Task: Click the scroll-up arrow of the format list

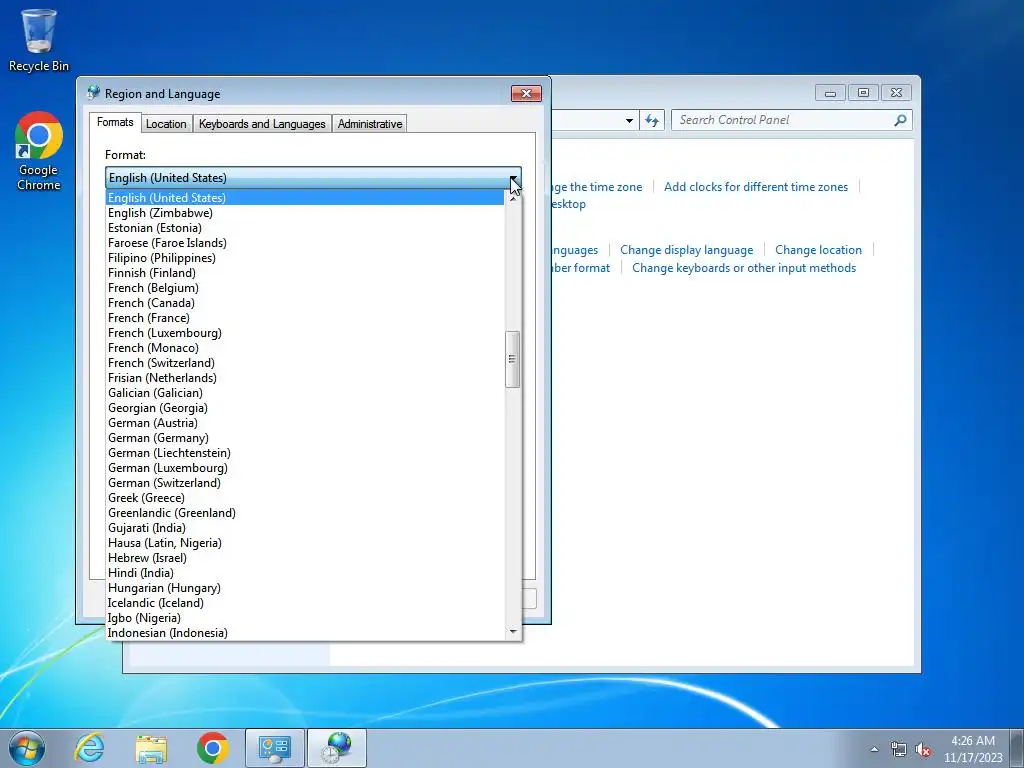Action: tap(513, 198)
